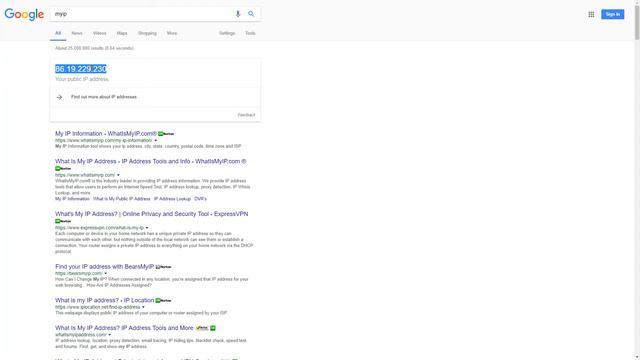Image resolution: width=640 pixels, height=360 pixels.
Task: Click the search magnifier icon
Action: [251, 14]
